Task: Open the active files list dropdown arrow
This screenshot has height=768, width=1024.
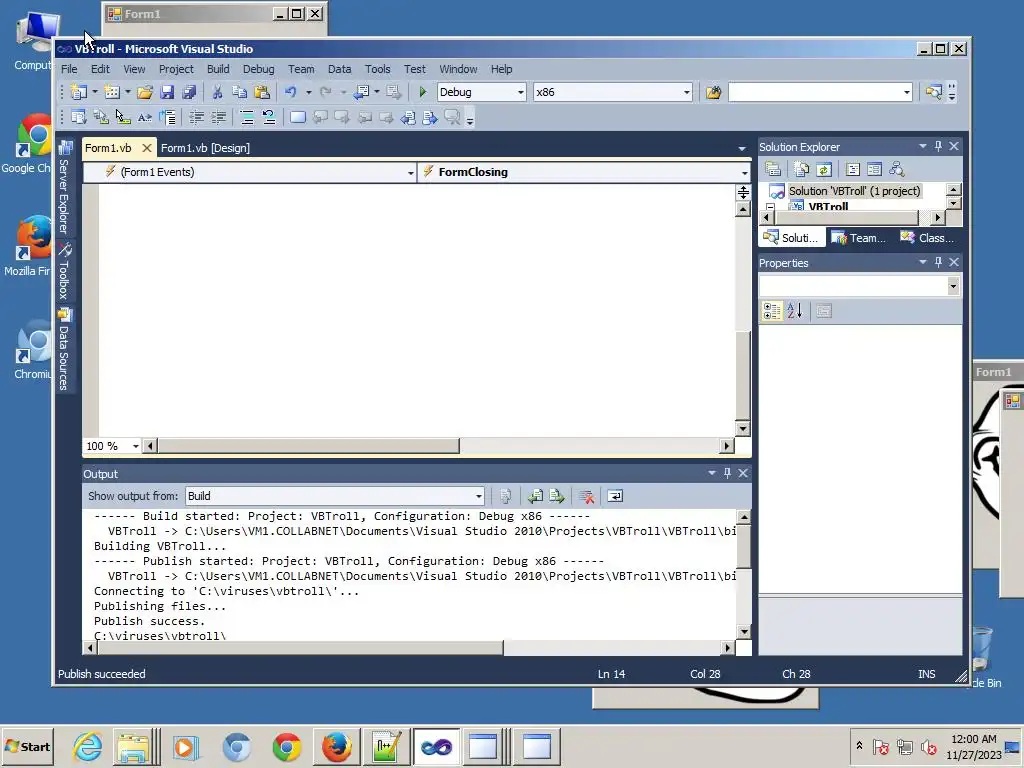Action: tap(742, 148)
